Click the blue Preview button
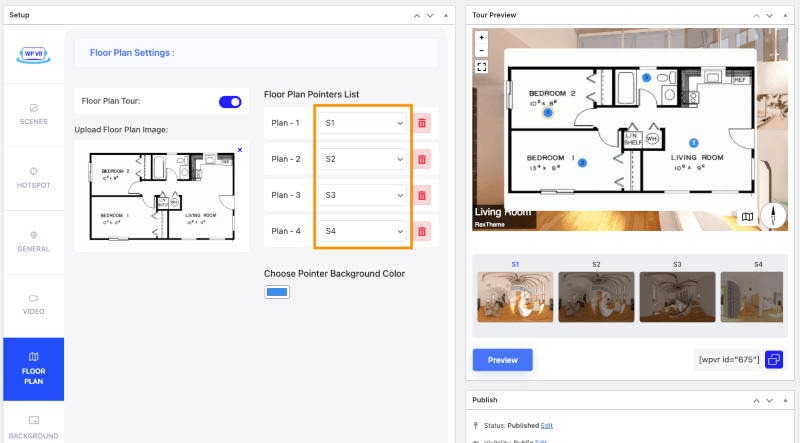This screenshot has height=443, width=800. [x=503, y=360]
